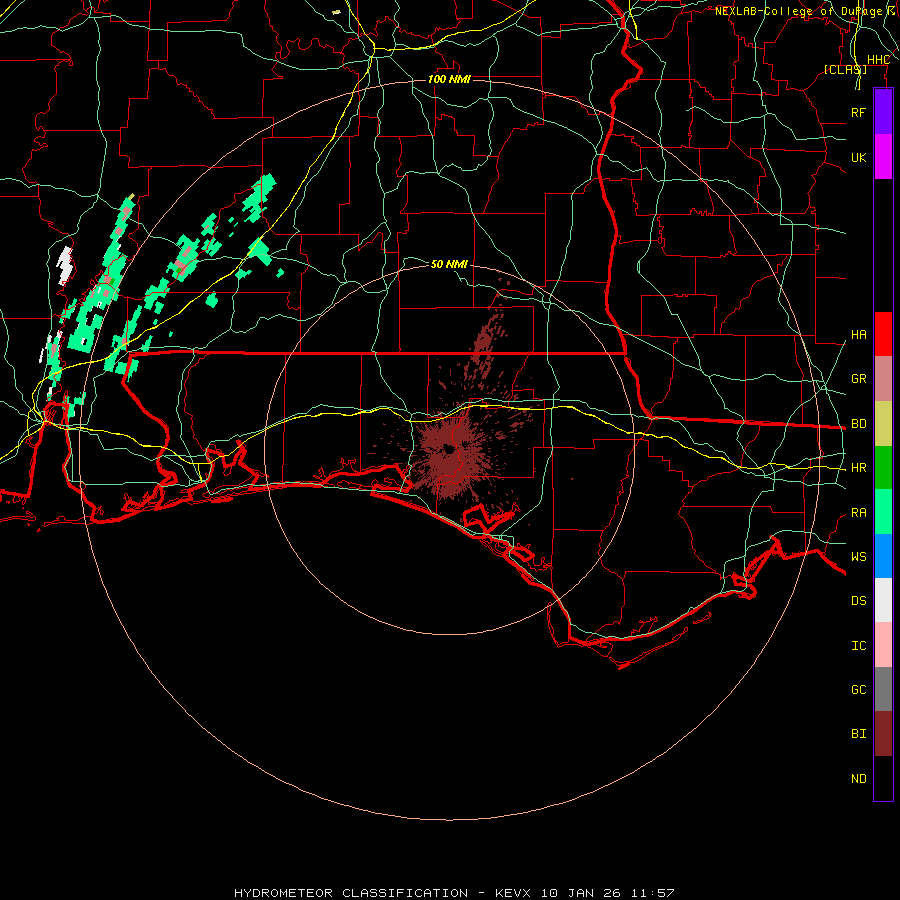Click the NEXLAB-College of DuPage text
The width and height of the screenshot is (900, 900).
point(798,11)
